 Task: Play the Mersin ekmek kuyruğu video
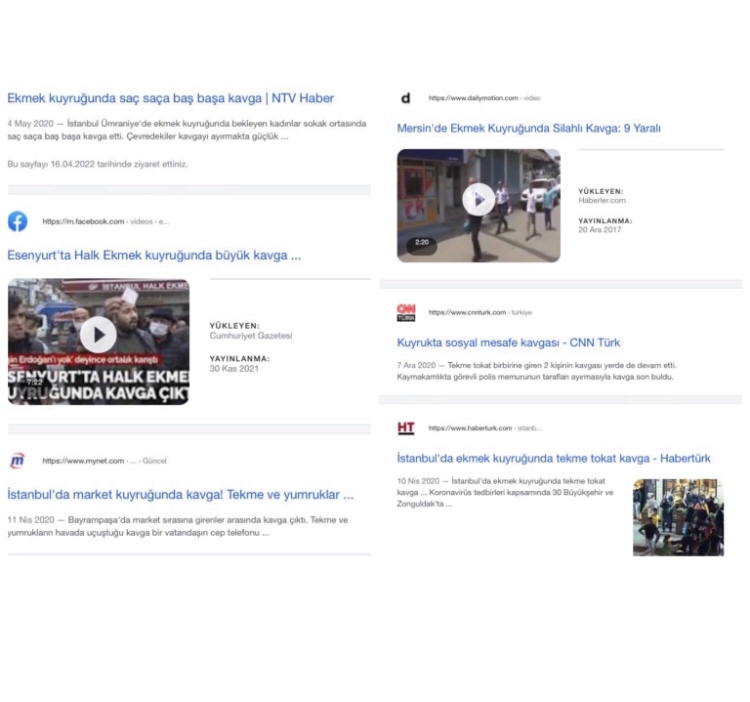click(x=478, y=200)
